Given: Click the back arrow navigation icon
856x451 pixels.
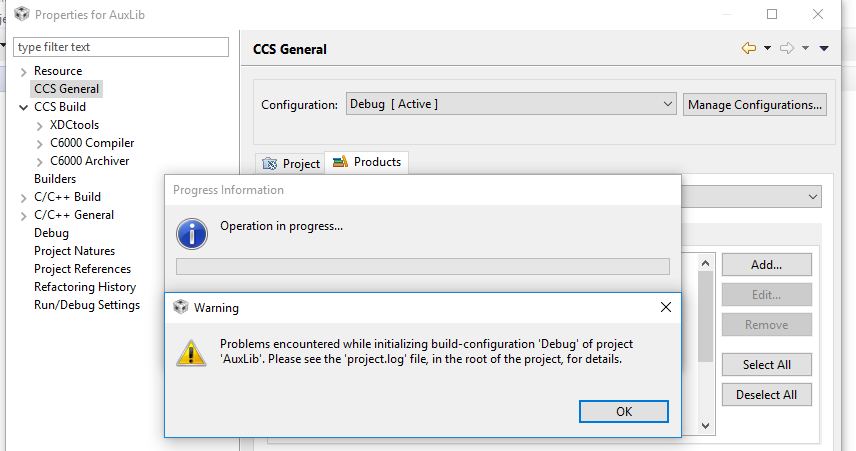Looking at the screenshot, I should click(x=748, y=48).
